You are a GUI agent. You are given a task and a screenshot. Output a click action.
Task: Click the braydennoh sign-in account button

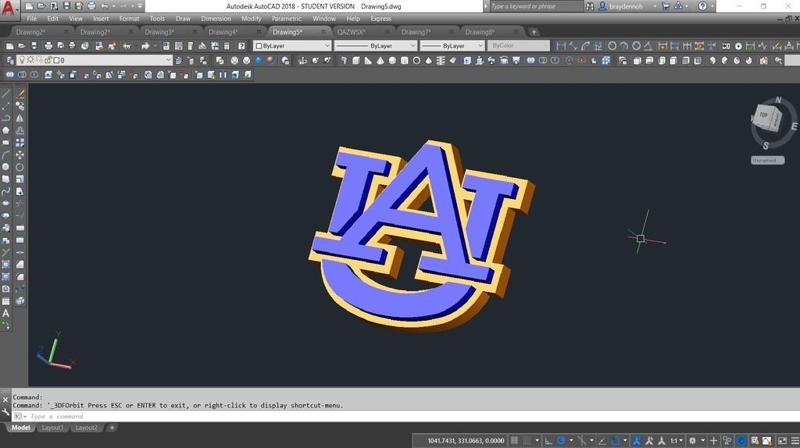(627, 7)
